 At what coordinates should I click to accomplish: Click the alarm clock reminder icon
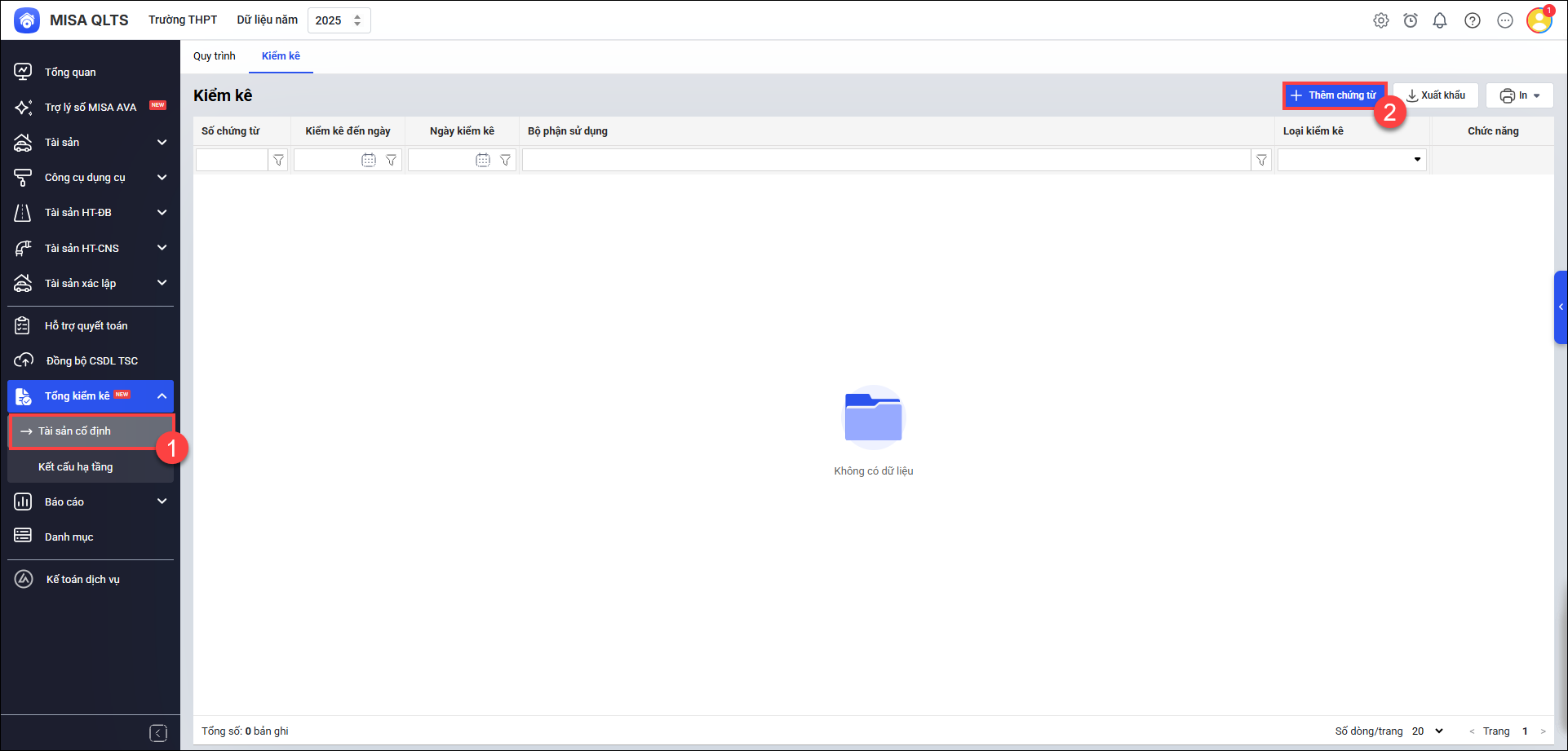click(x=1411, y=20)
